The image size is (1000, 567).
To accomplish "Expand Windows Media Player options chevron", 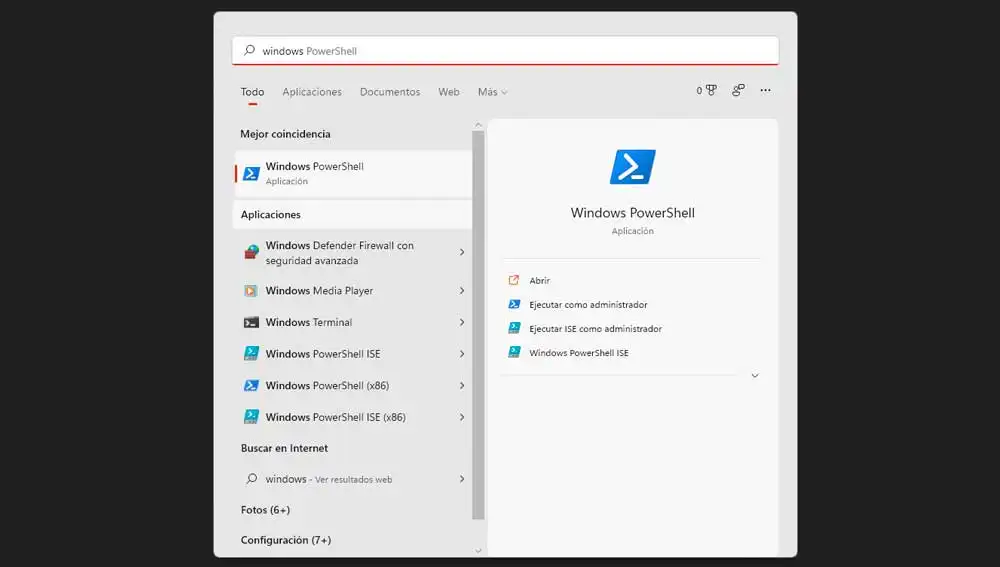I will tap(462, 291).
